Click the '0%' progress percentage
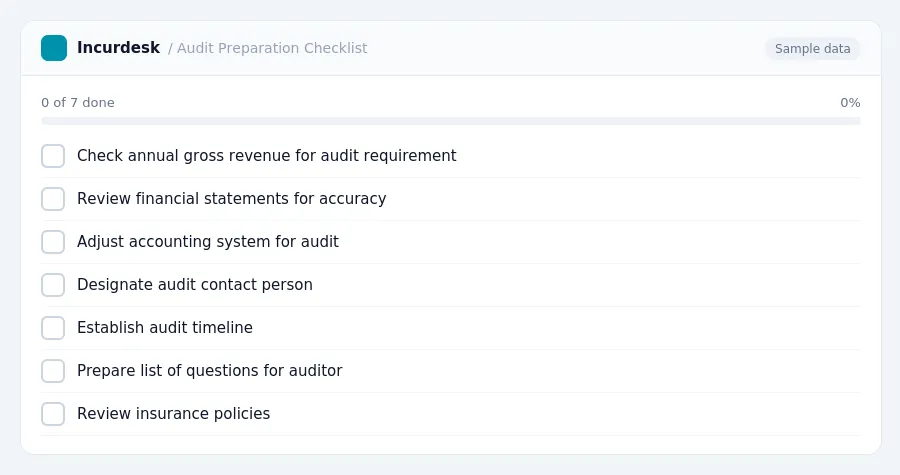The height and width of the screenshot is (475, 900). pyautogui.click(x=850, y=103)
